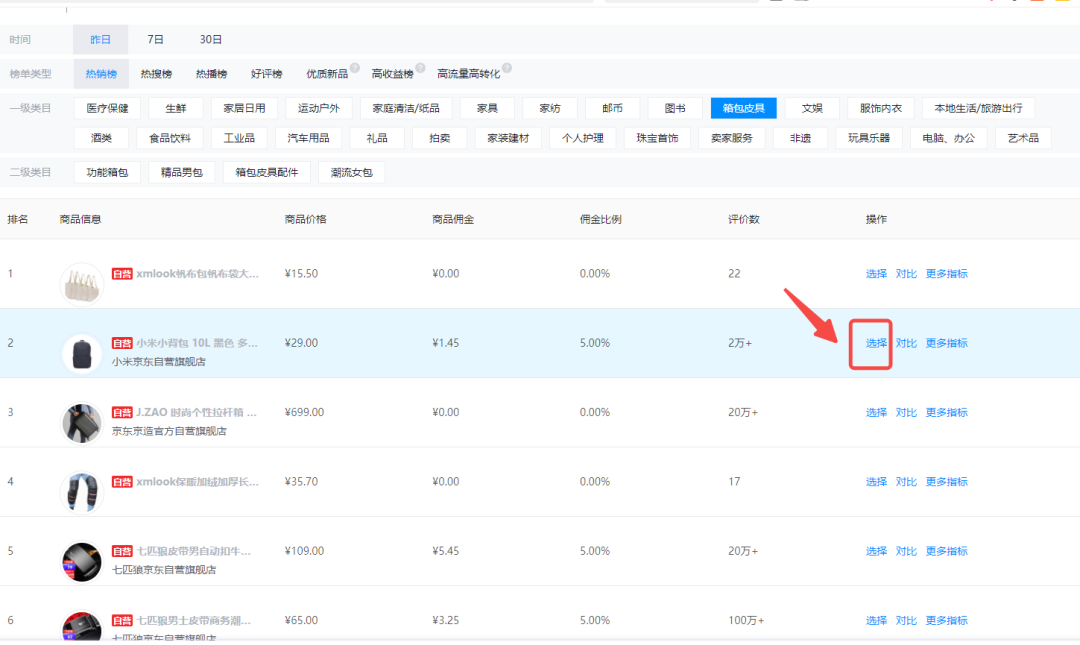This screenshot has height=645, width=1080.
Task: Open the 好评榜 ranking list
Action: click(269, 72)
